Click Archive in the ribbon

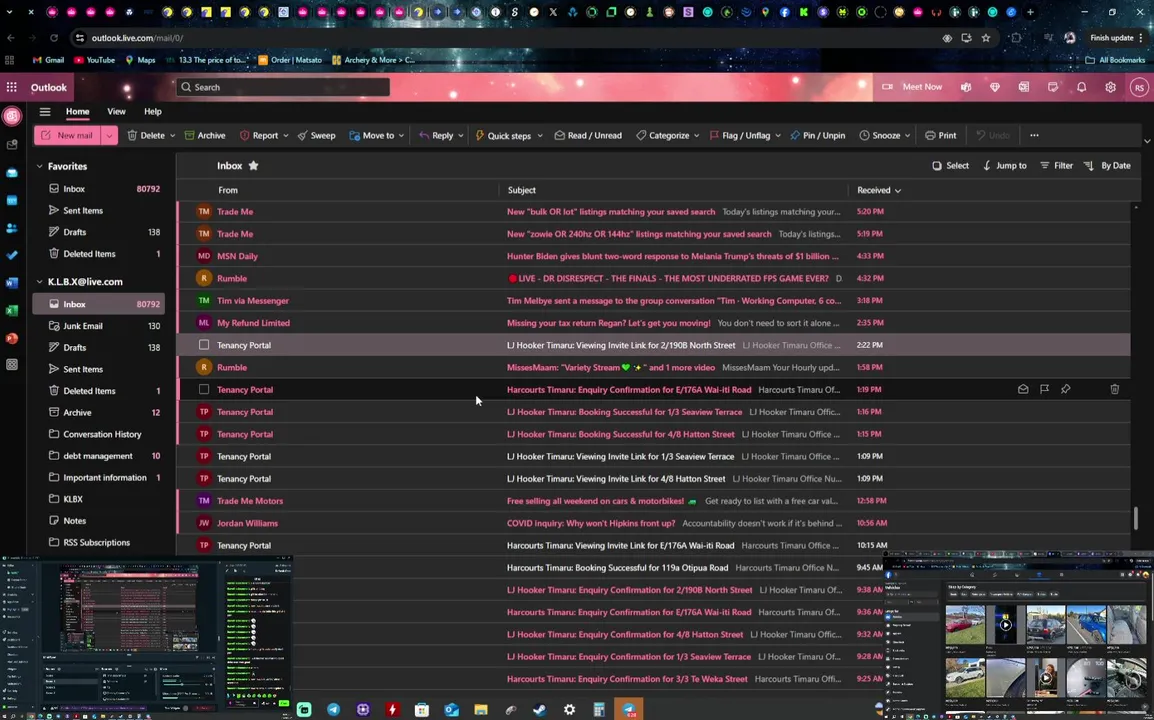(205, 135)
